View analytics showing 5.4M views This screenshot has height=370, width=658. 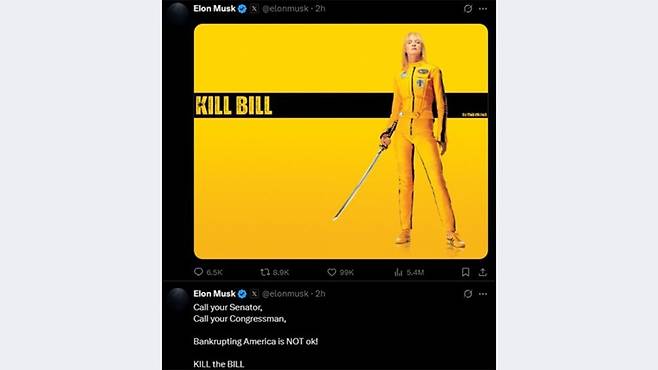pos(409,272)
